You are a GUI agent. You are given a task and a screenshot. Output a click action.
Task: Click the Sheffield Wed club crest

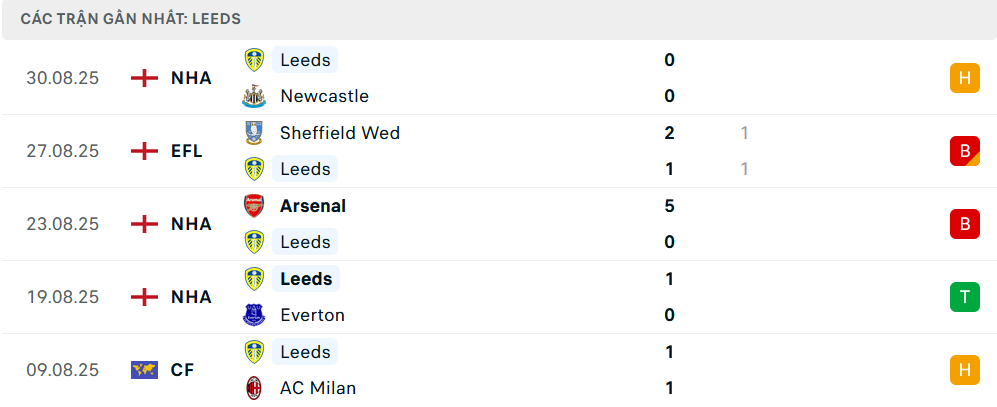click(254, 133)
